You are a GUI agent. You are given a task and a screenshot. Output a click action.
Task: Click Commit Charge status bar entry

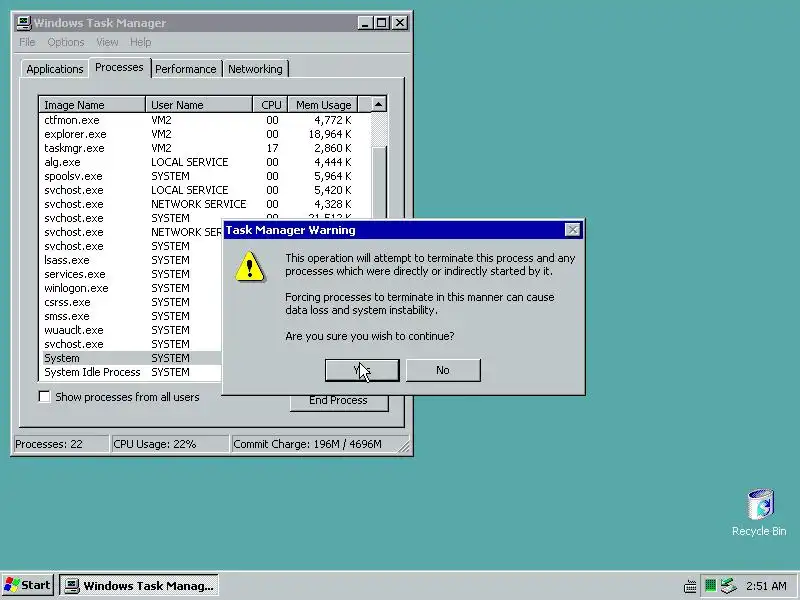(x=320, y=444)
